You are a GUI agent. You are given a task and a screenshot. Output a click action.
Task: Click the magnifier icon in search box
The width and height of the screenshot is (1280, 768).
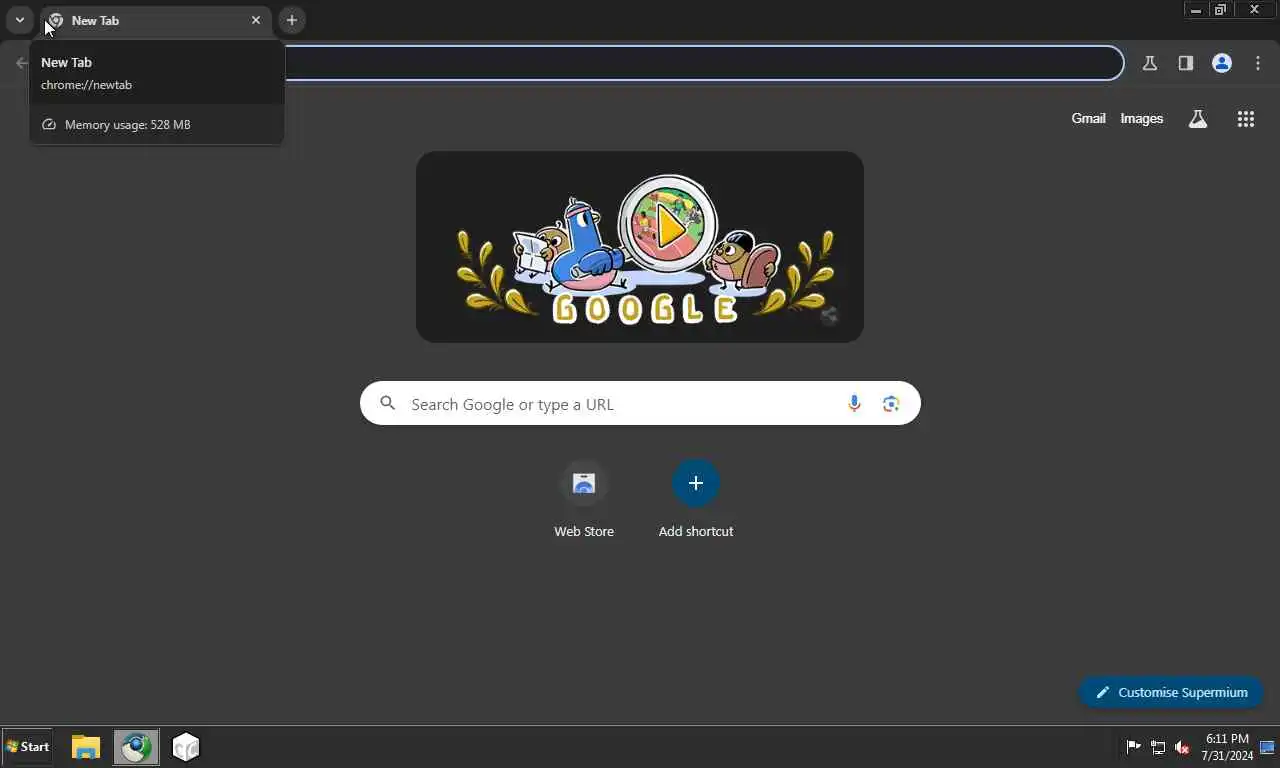click(x=388, y=404)
